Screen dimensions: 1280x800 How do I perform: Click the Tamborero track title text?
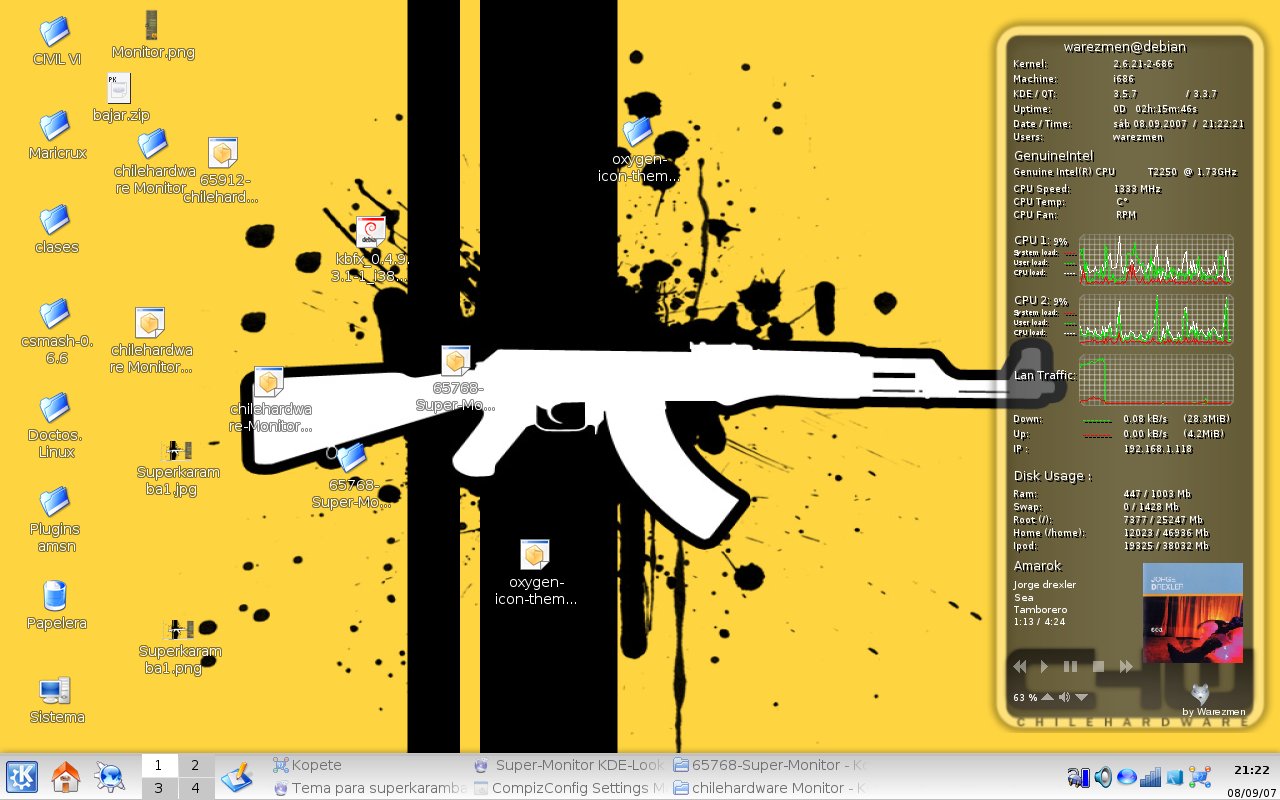pos(1040,610)
